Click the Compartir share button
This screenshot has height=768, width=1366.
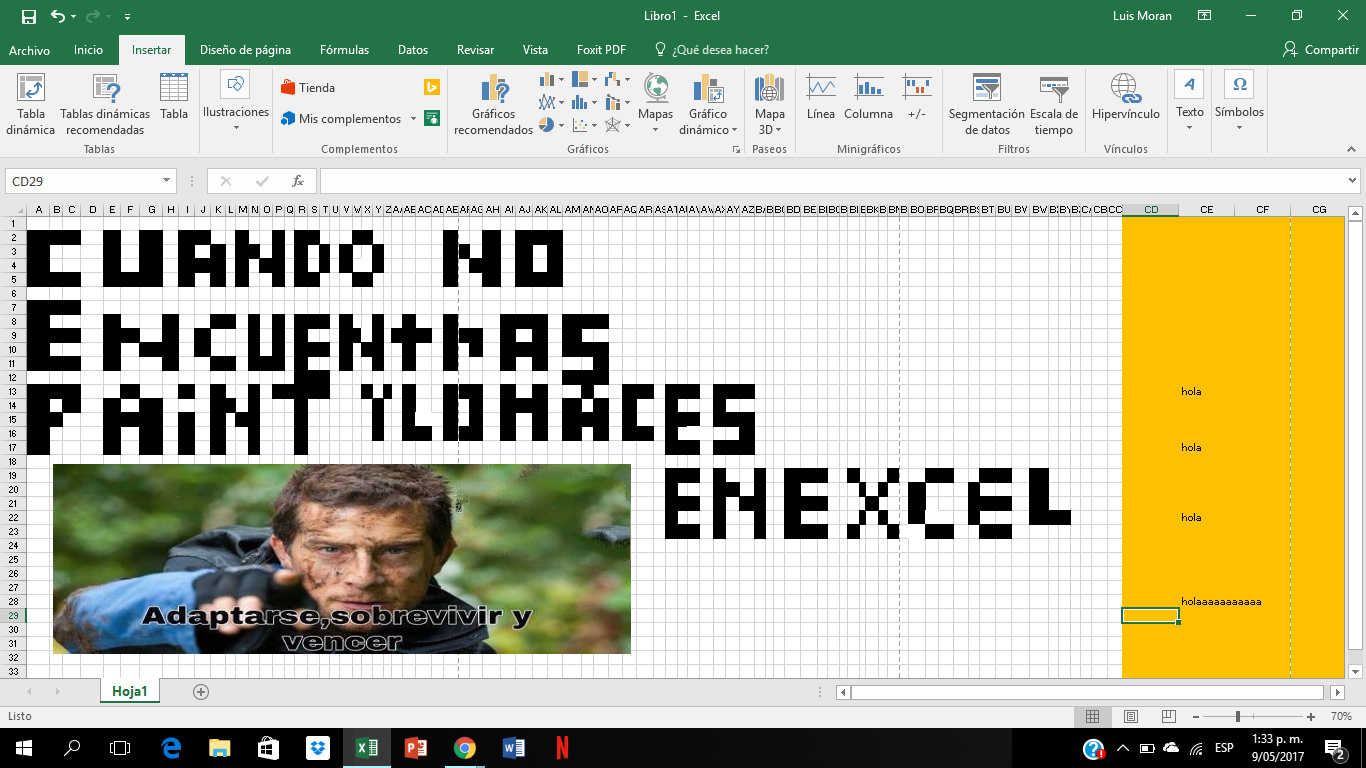[x=1320, y=50]
